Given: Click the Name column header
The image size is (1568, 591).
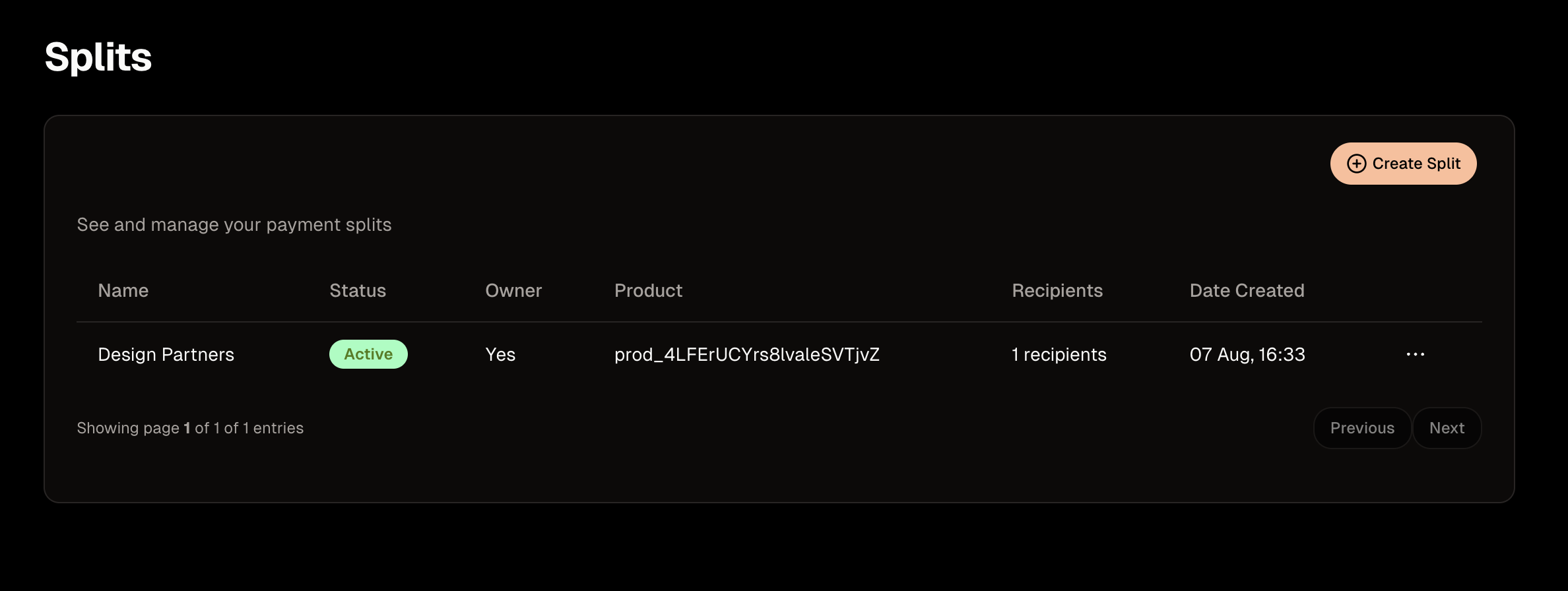Looking at the screenshot, I should click(123, 291).
